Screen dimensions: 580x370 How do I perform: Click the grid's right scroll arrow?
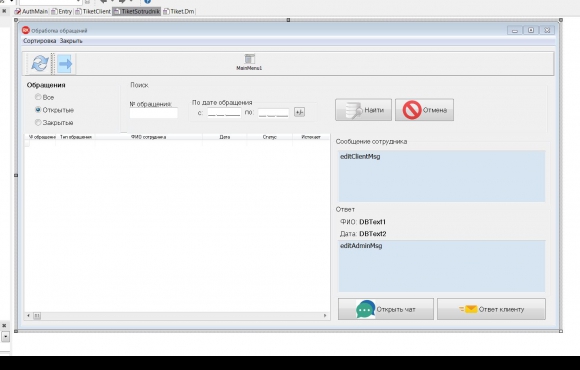[x=325, y=316]
